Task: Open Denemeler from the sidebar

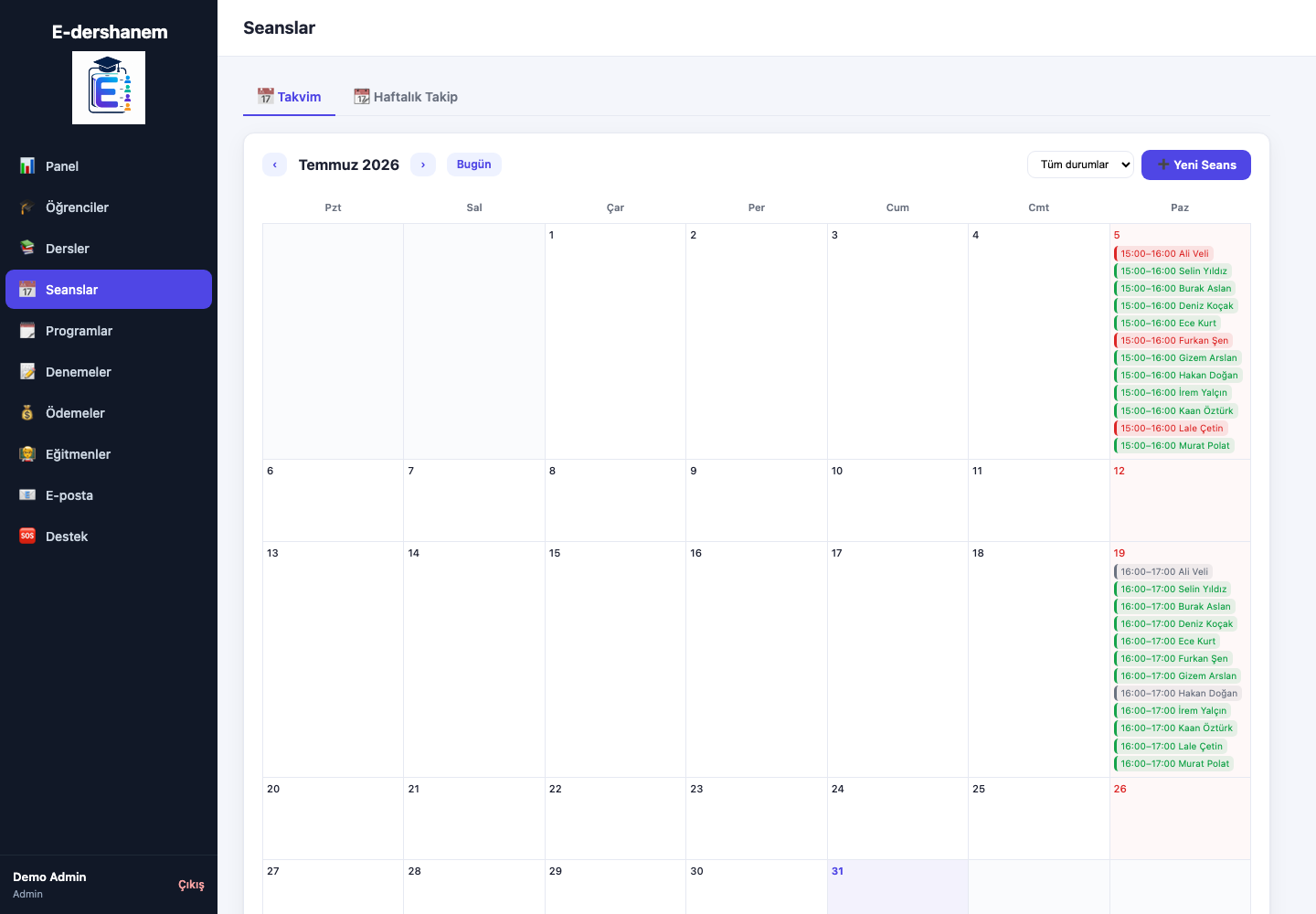Action: pos(109,372)
